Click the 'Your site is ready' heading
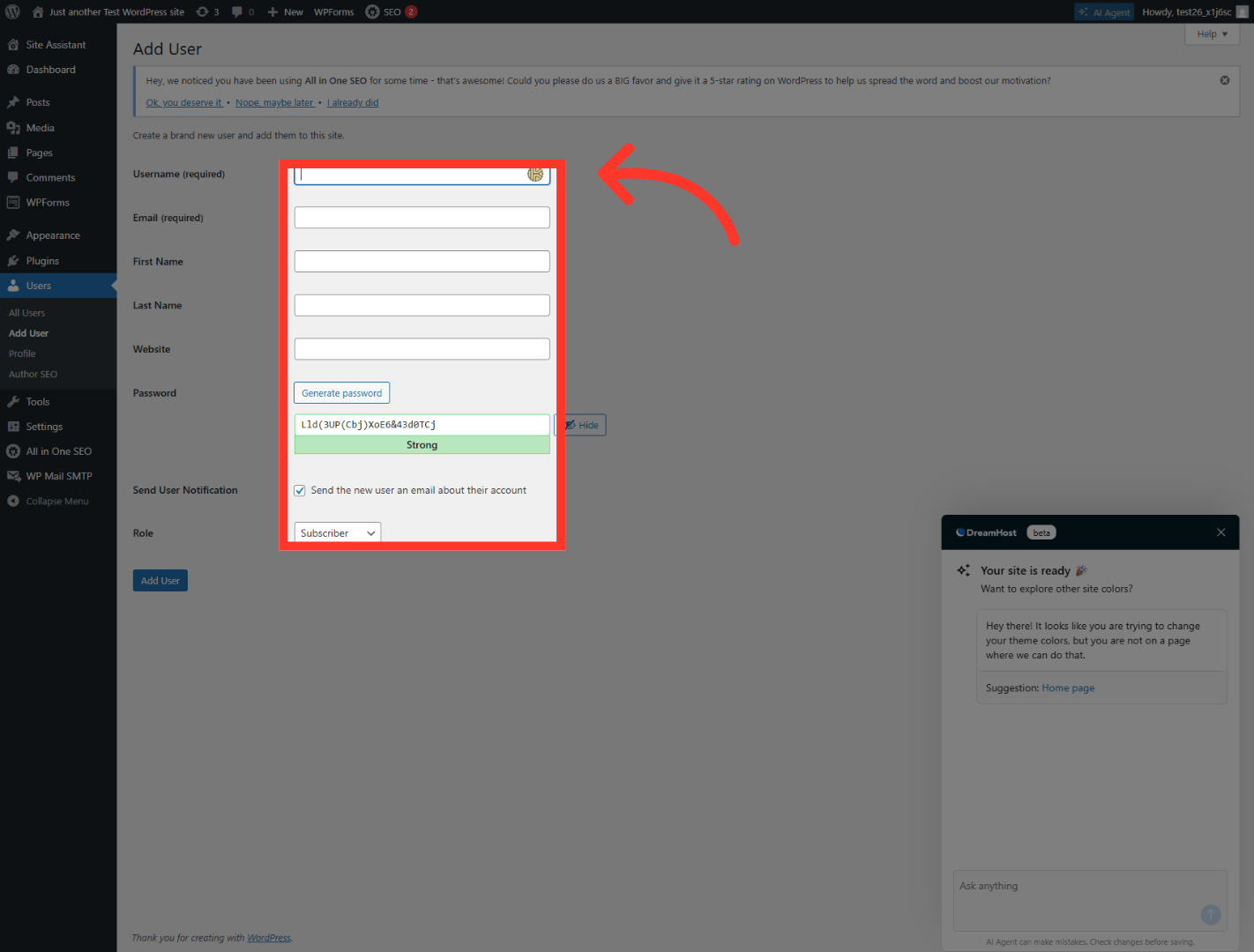 point(1026,571)
